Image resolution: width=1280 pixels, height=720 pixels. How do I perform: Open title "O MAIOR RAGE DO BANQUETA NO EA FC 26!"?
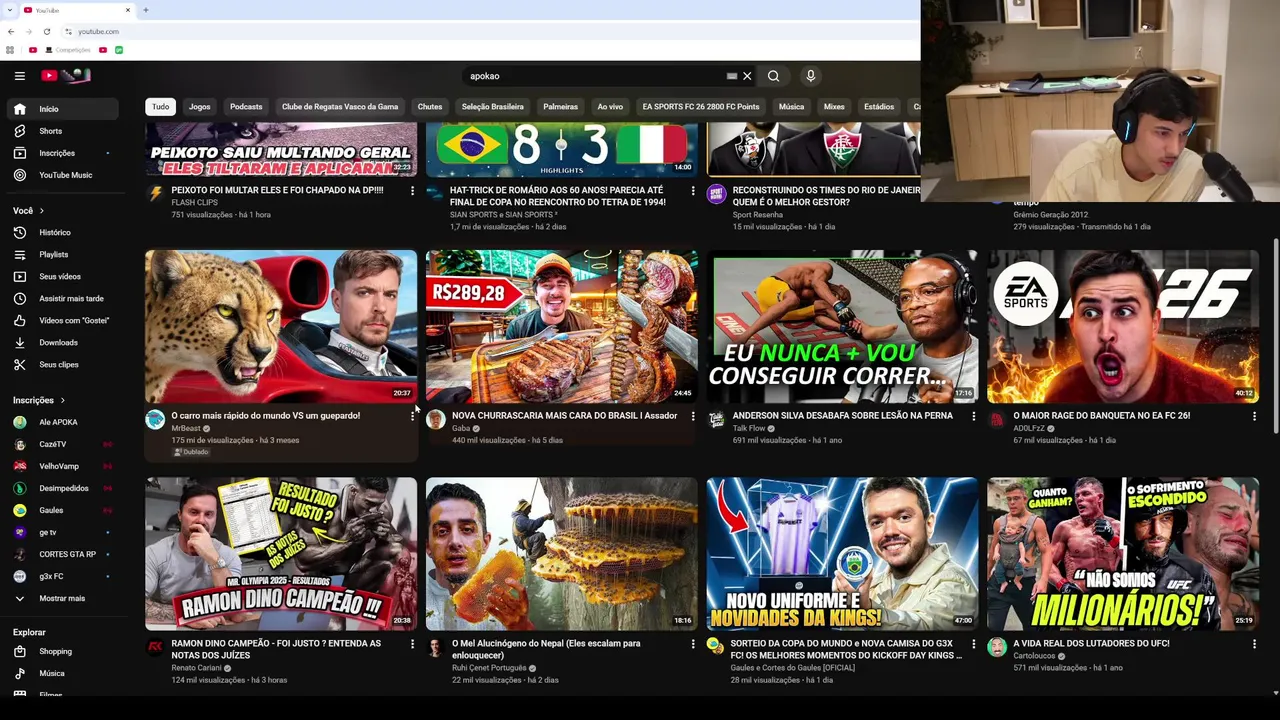[x=1101, y=415]
